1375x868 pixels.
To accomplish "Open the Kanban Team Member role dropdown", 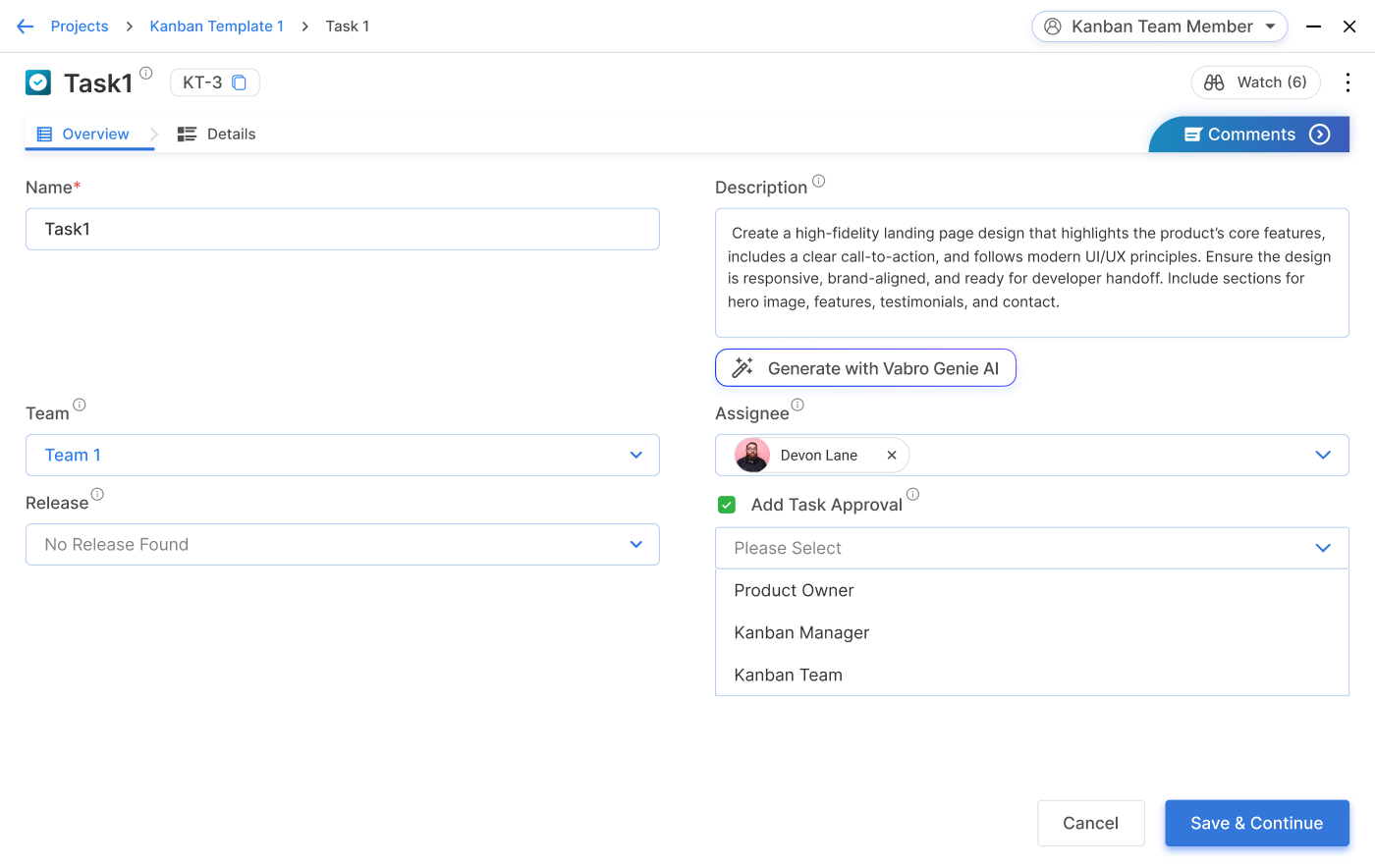I will (1160, 27).
